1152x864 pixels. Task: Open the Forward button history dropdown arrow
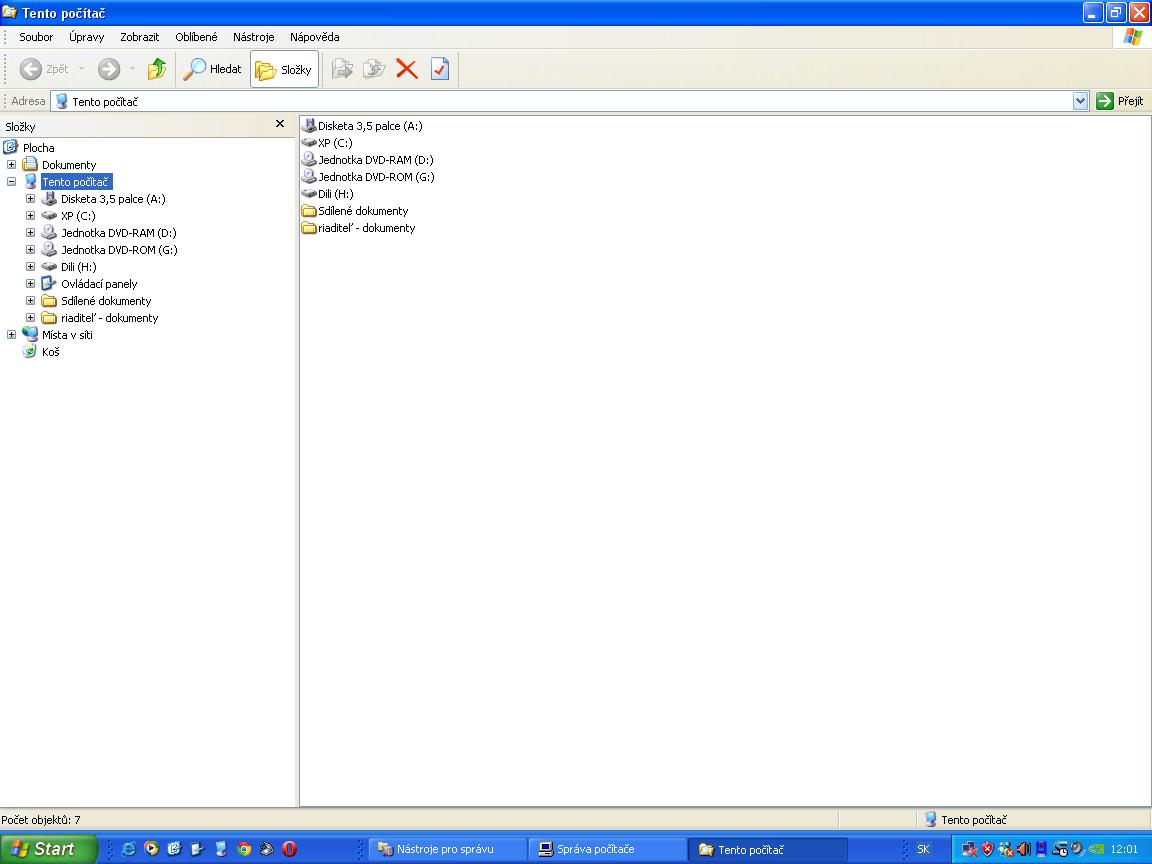[x=132, y=69]
